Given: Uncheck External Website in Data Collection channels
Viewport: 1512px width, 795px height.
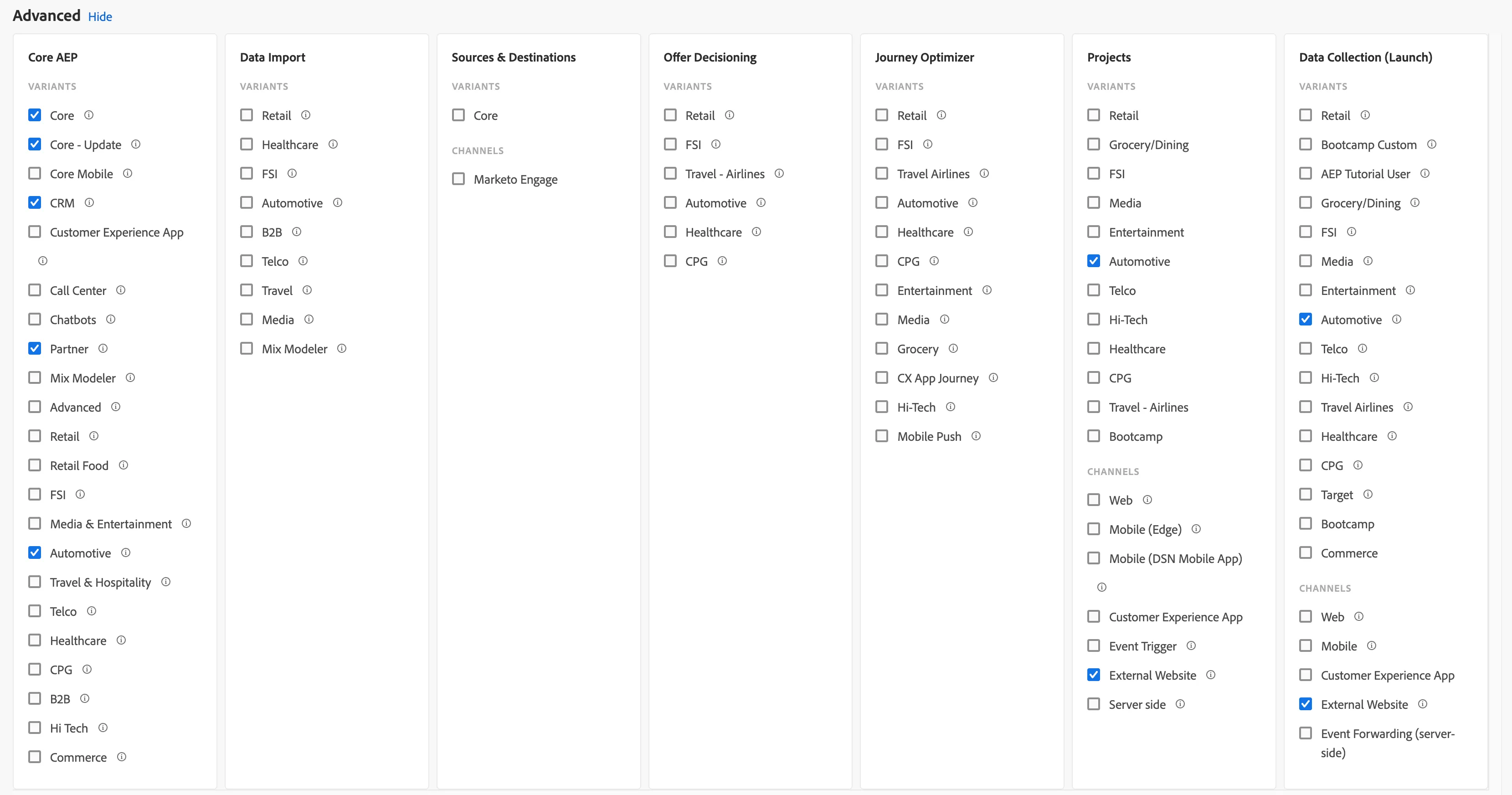Looking at the screenshot, I should 1306,703.
